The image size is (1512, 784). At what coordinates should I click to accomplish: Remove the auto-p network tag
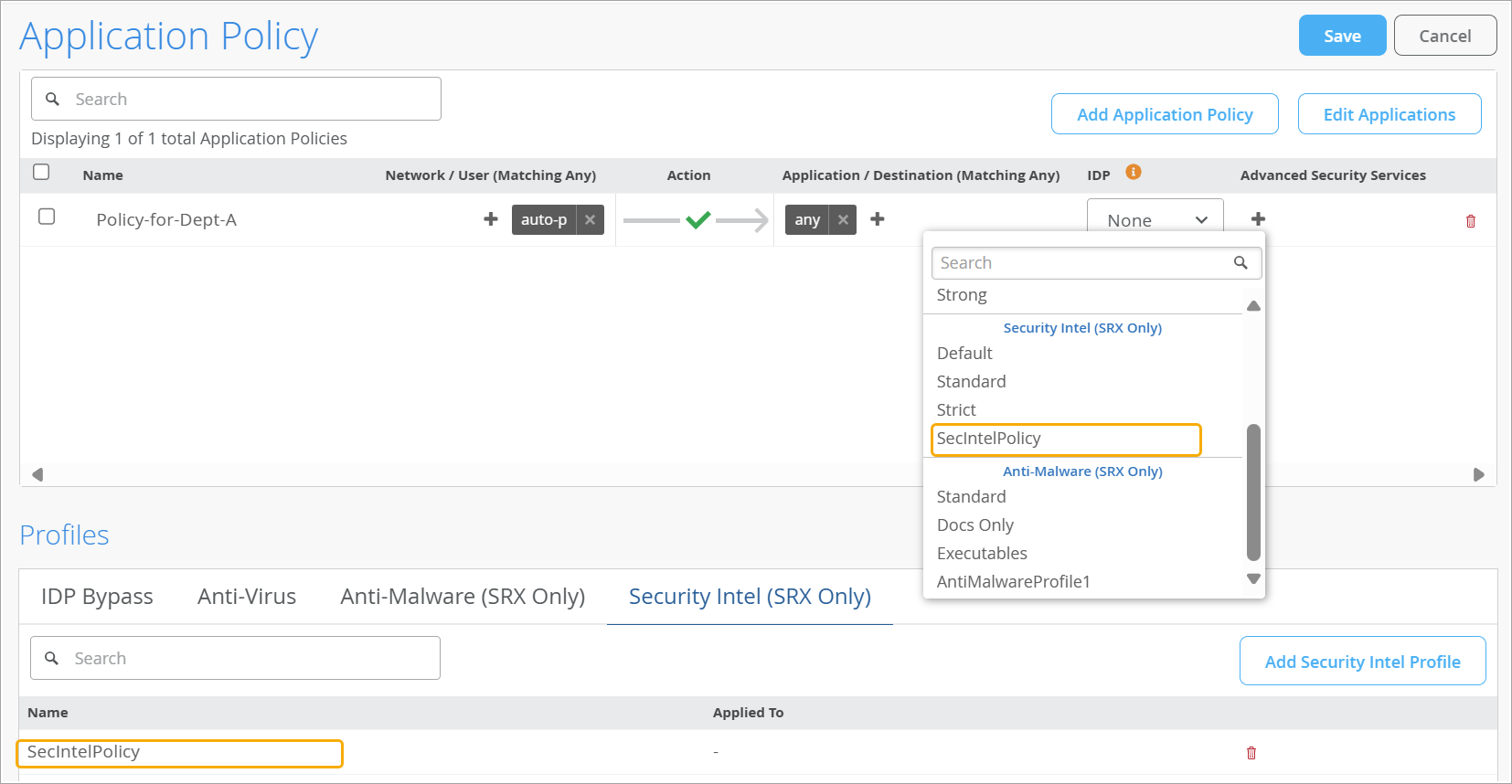click(x=591, y=219)
